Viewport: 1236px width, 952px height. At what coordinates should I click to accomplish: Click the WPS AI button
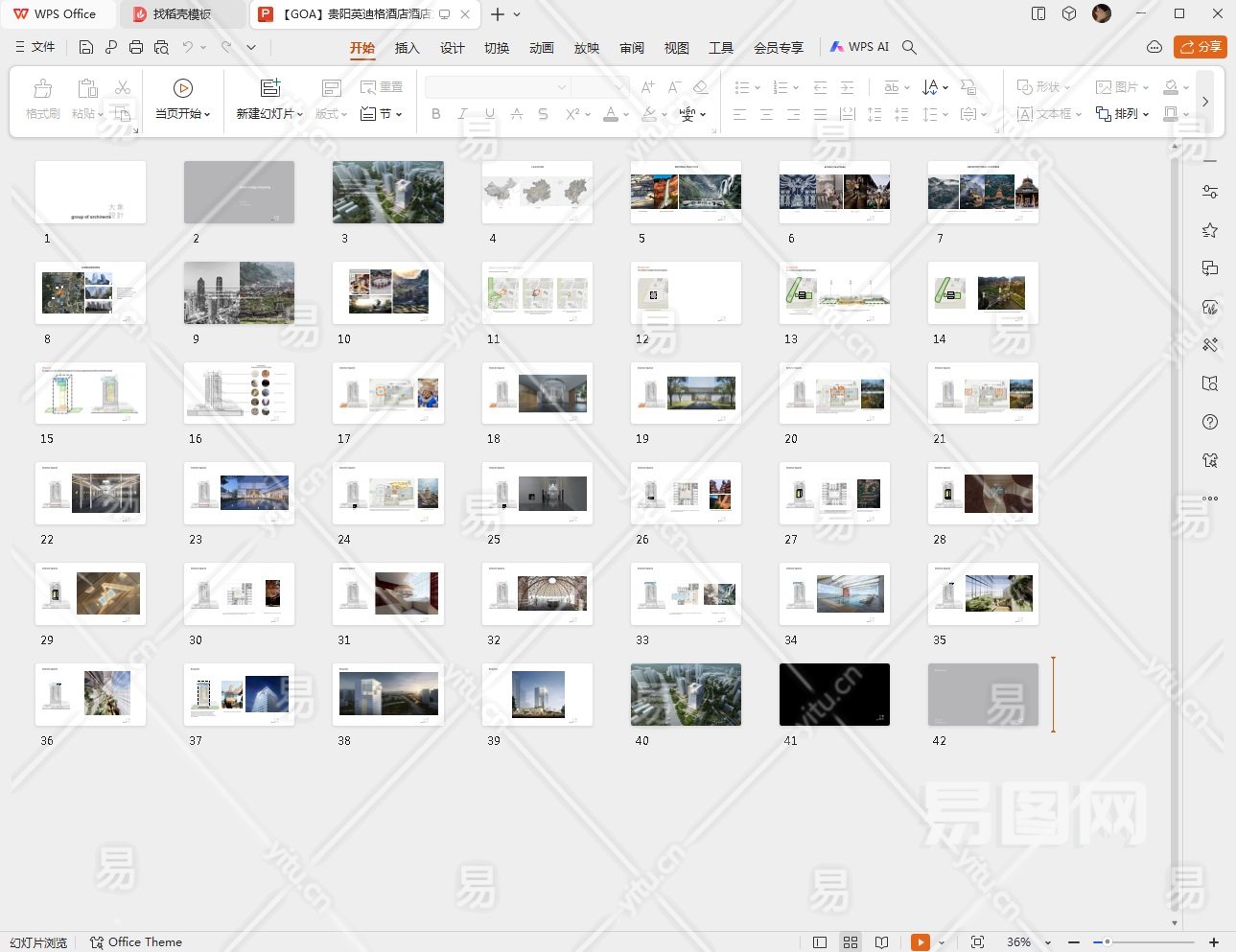[859, 47]
